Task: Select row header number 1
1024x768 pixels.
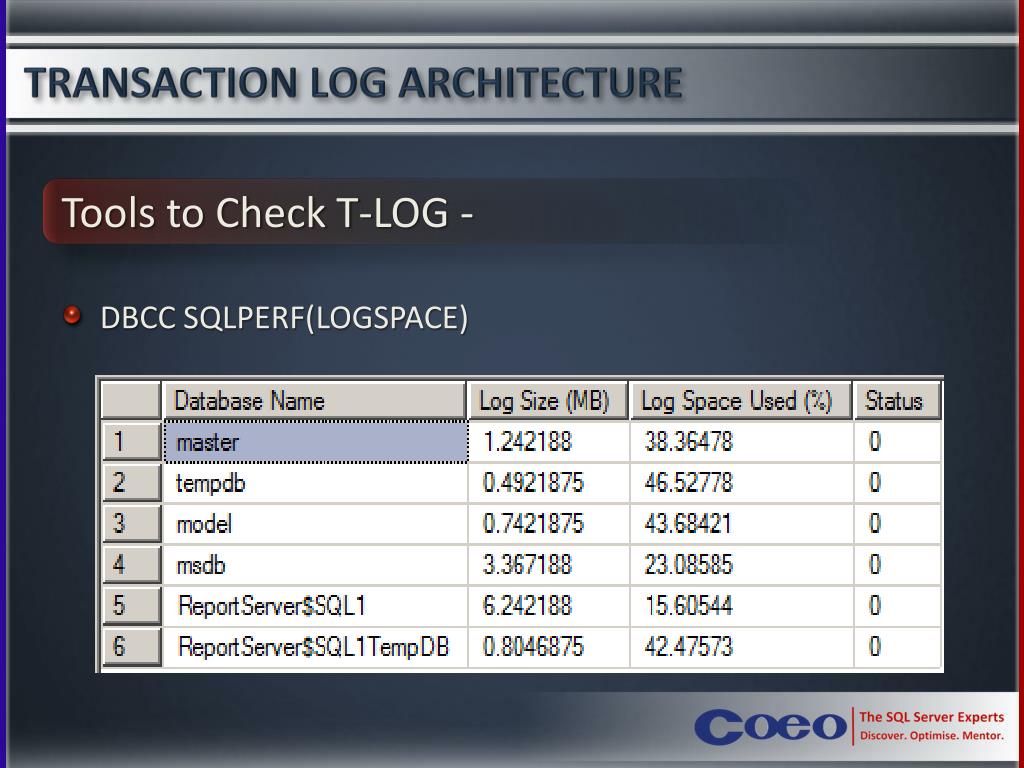Action: coord(132,441)
